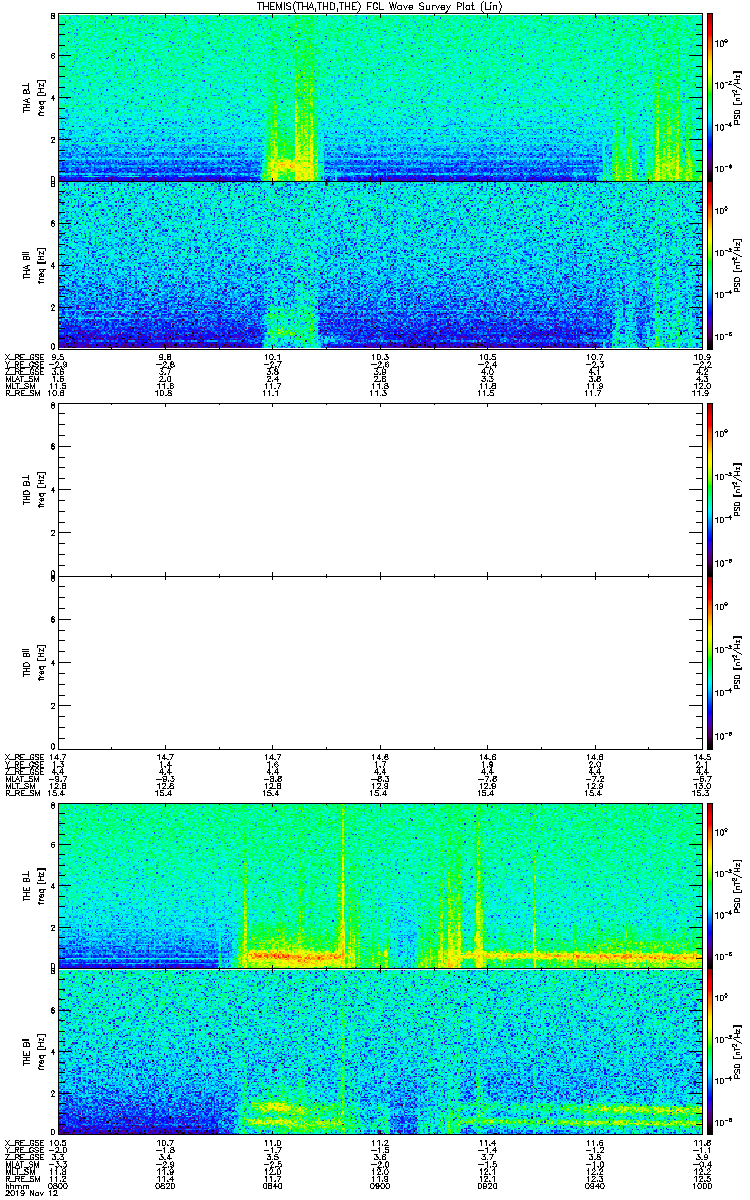Click the color bar beside THE B-parallel panel

(x=709, y=1051)
